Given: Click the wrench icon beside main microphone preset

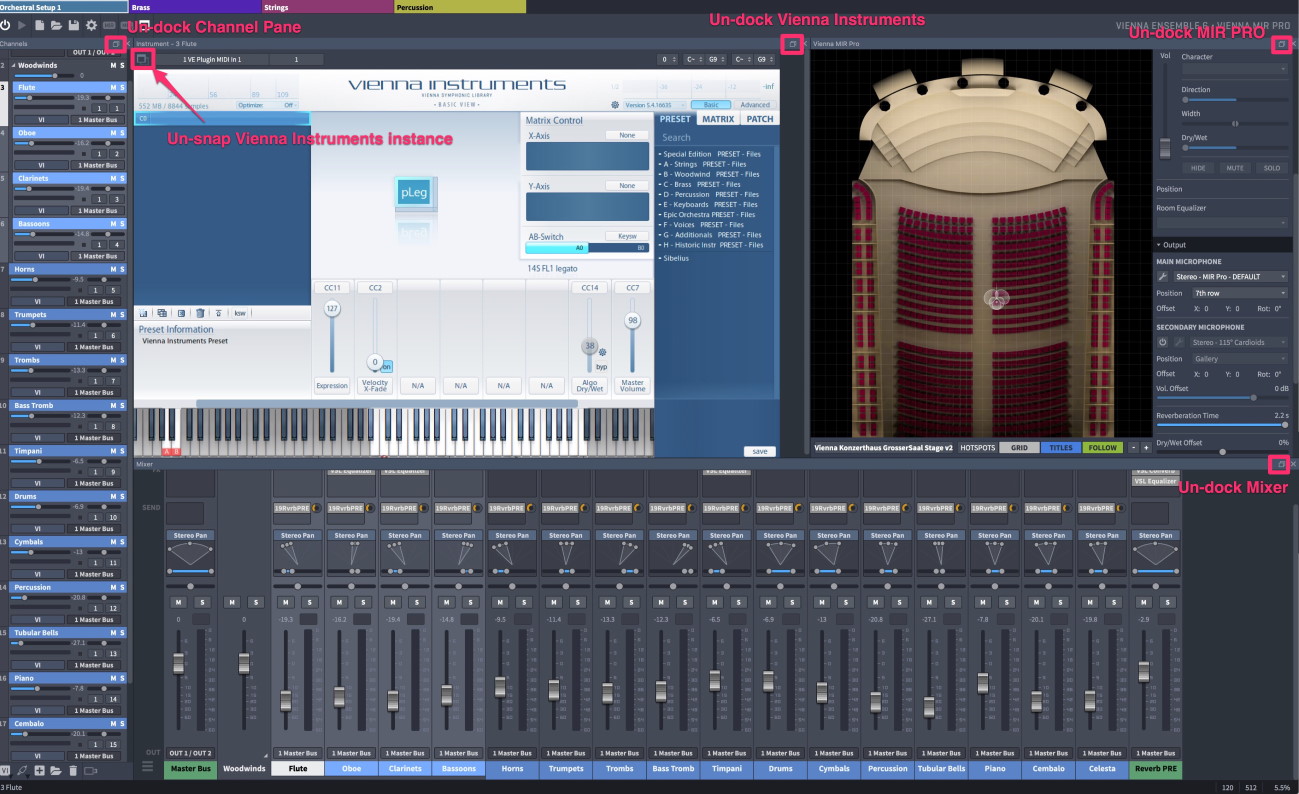Looking at the screenshot, I should [1163, 276].
